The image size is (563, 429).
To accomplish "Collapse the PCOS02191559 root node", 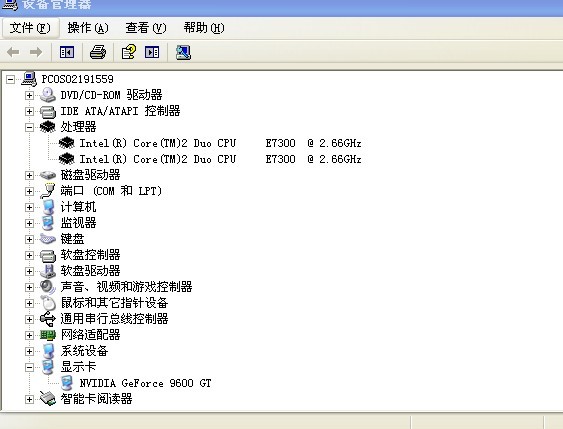I will tap(11, 79).
